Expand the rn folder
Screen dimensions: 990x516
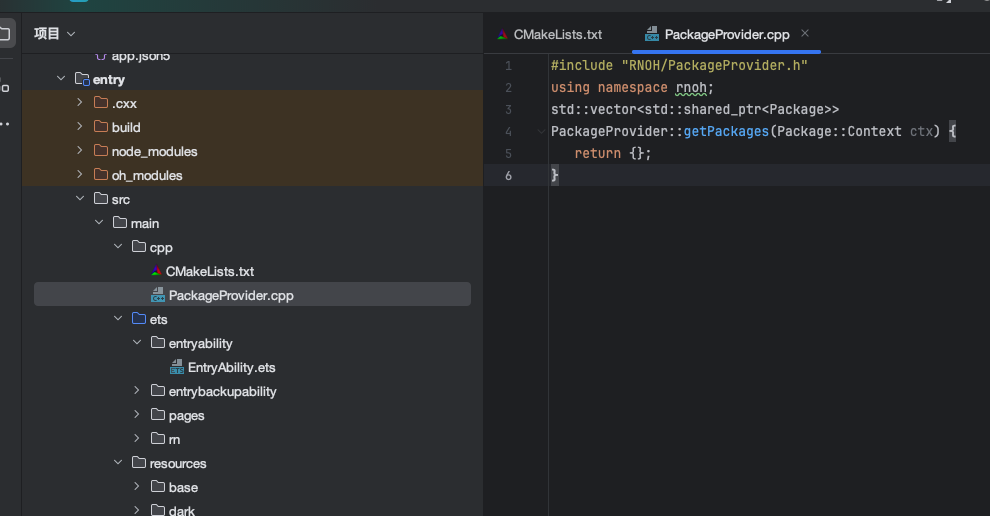click(x=136, y=438)
